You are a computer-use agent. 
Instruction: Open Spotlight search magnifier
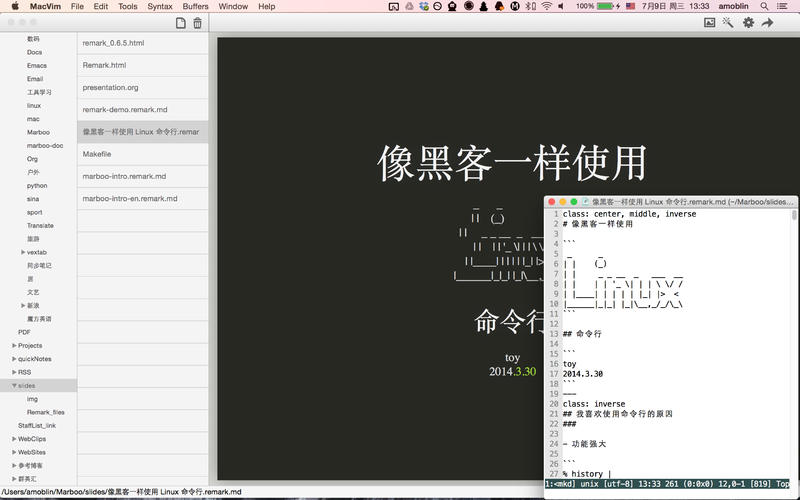pos(764,6)
